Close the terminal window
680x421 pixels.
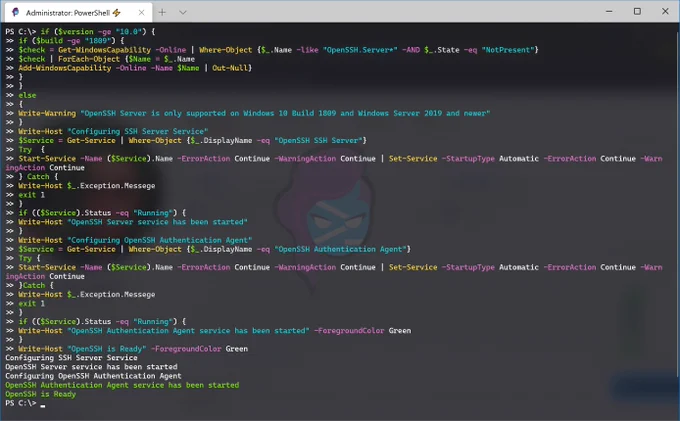click(x=665, y=11)
